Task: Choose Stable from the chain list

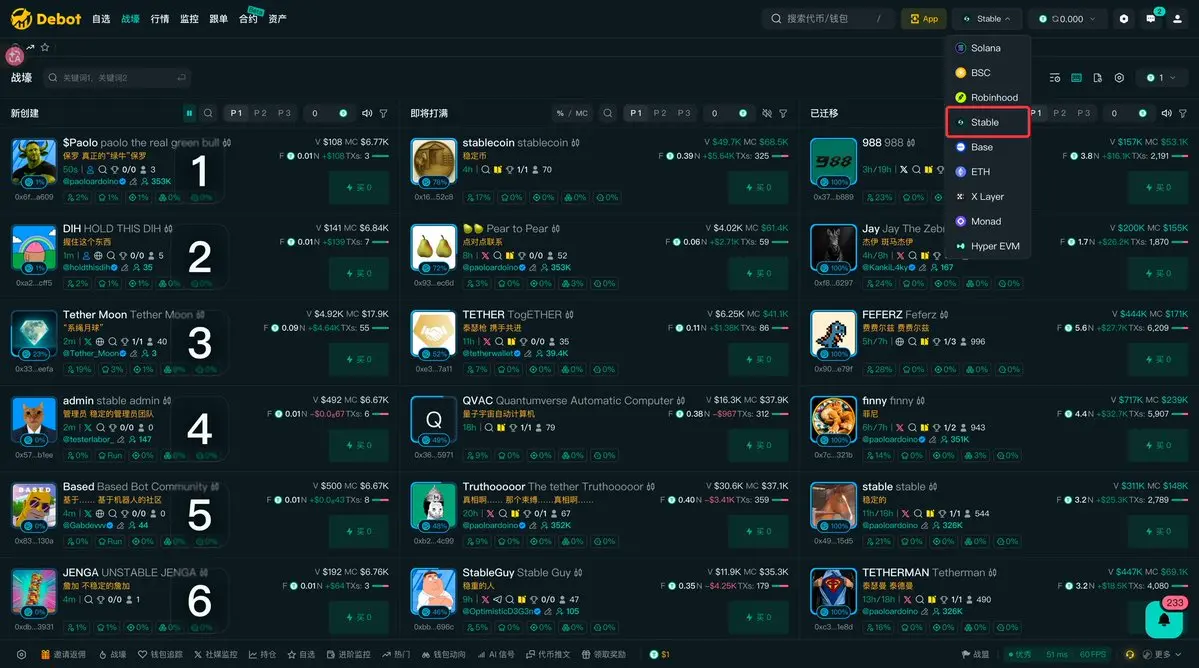Action: tap(988, 122)
